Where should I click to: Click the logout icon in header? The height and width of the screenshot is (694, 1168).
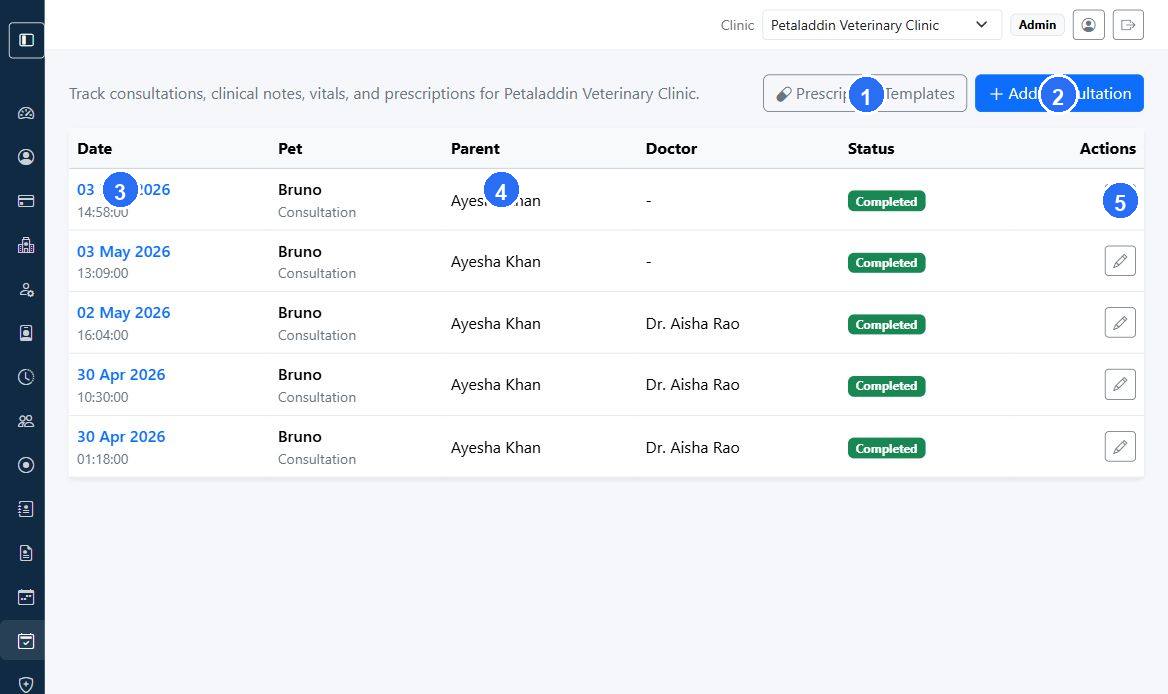1128,25
